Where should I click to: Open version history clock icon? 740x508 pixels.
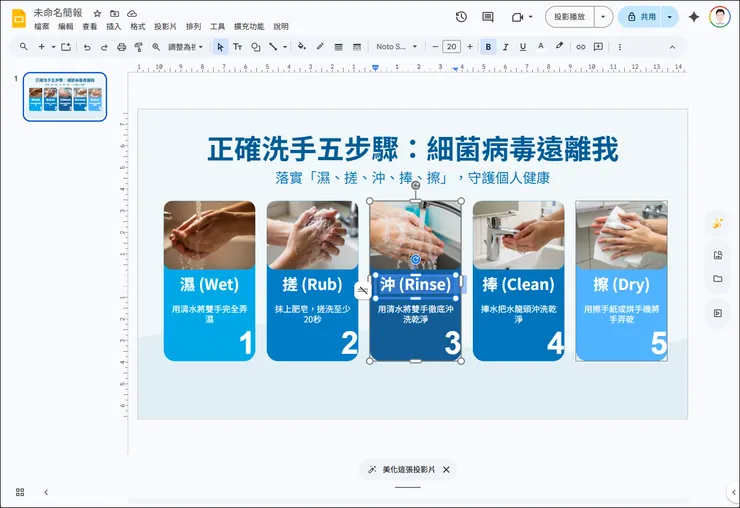(x=461, y=17)
